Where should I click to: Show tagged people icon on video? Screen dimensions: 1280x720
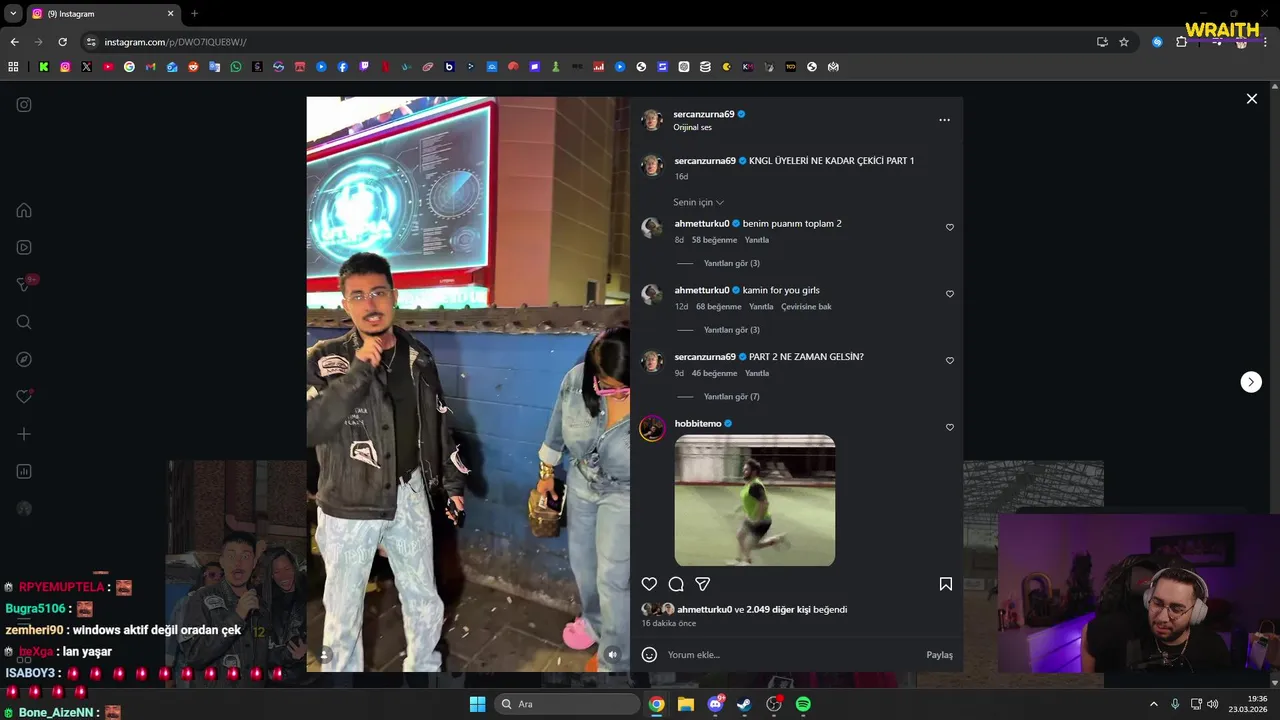coord(324,655)
